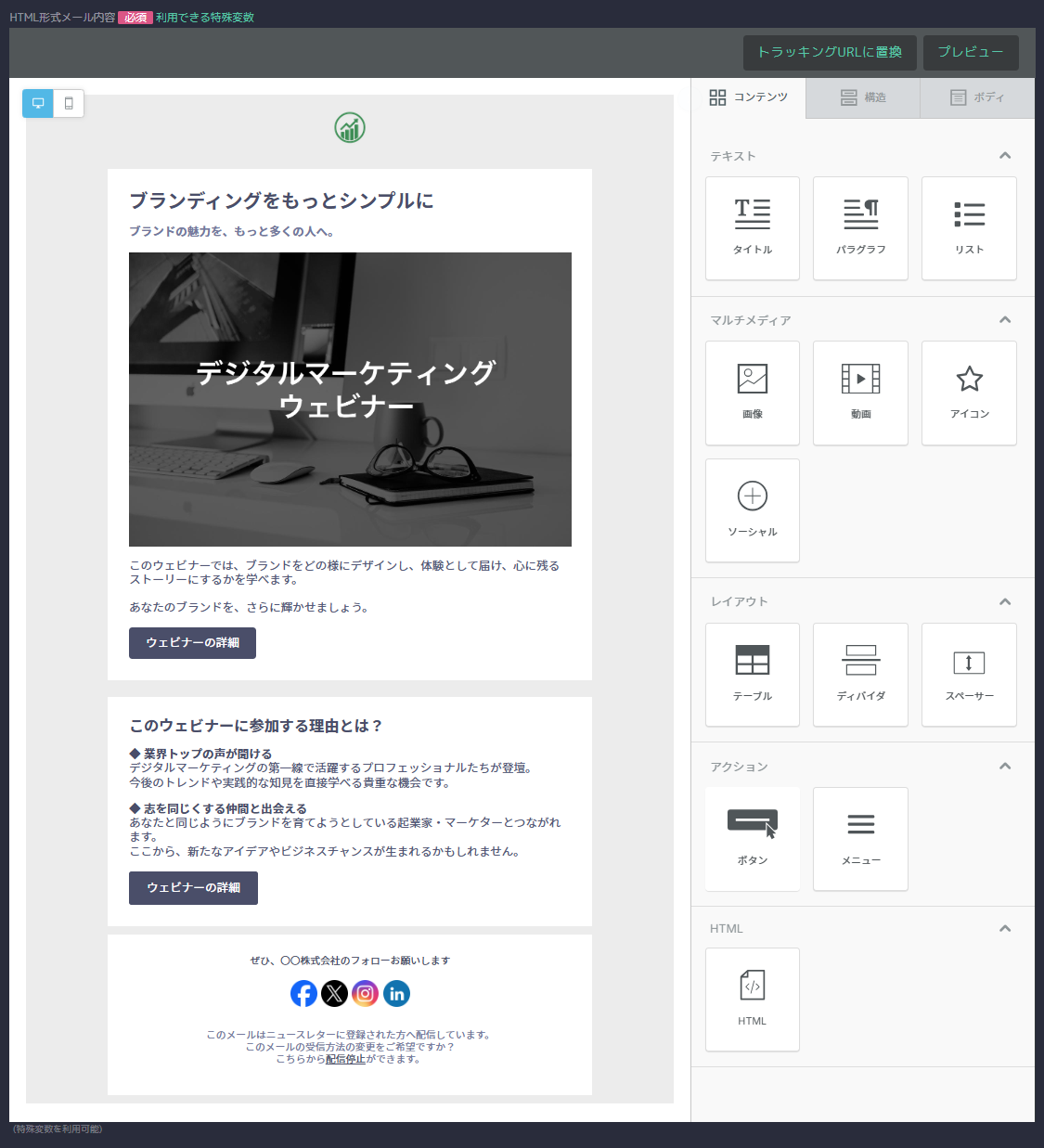Screen dimensions: 1044x1148
Task: Select the アイコン star block
Action: pos(969,393)
